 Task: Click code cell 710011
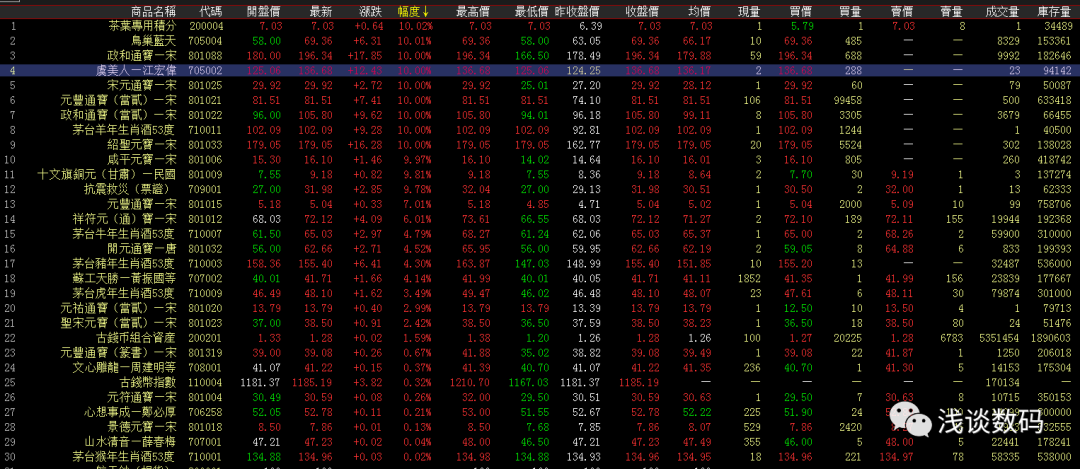click(205, 128)
